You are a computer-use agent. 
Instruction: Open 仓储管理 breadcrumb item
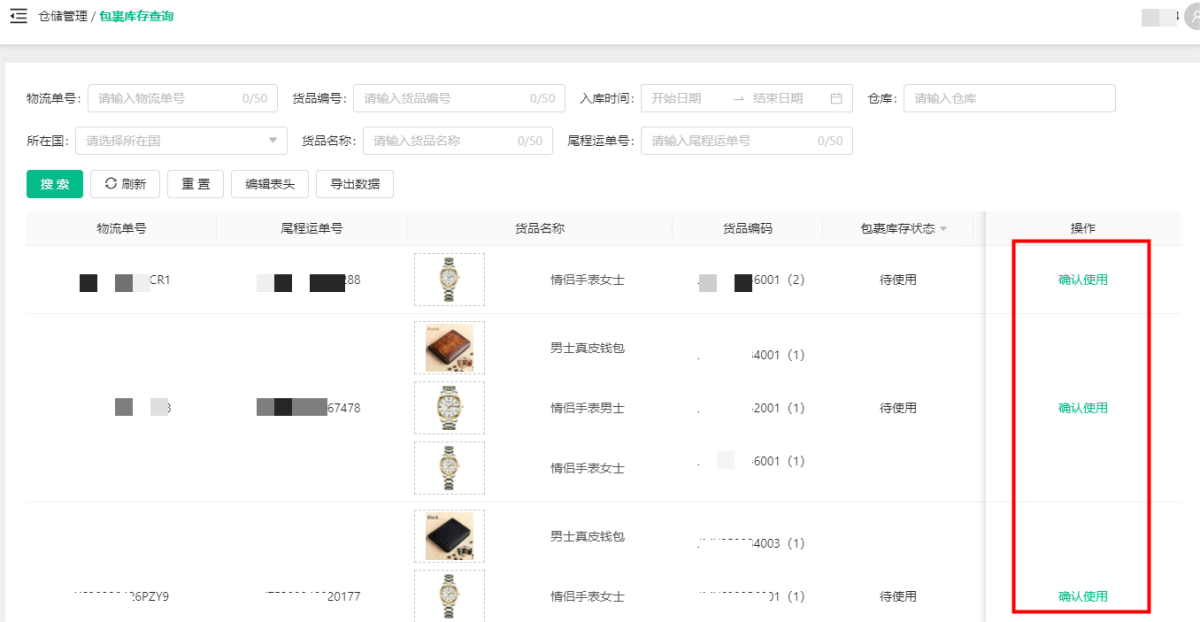tap(62, 16)
